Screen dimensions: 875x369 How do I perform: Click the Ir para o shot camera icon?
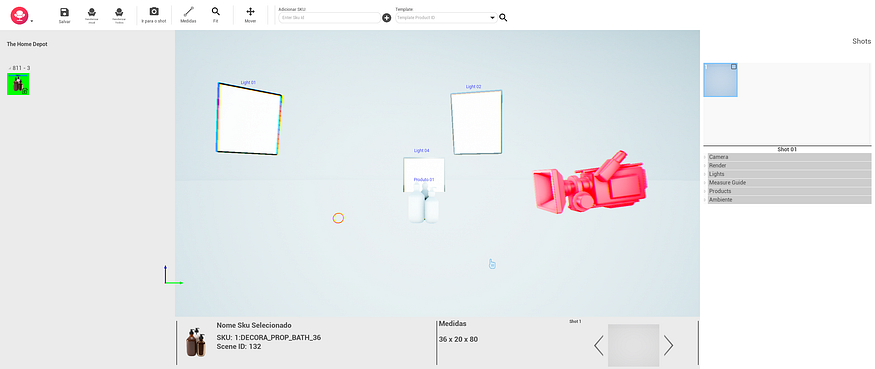pyautogui.click(x=154, y=12)
